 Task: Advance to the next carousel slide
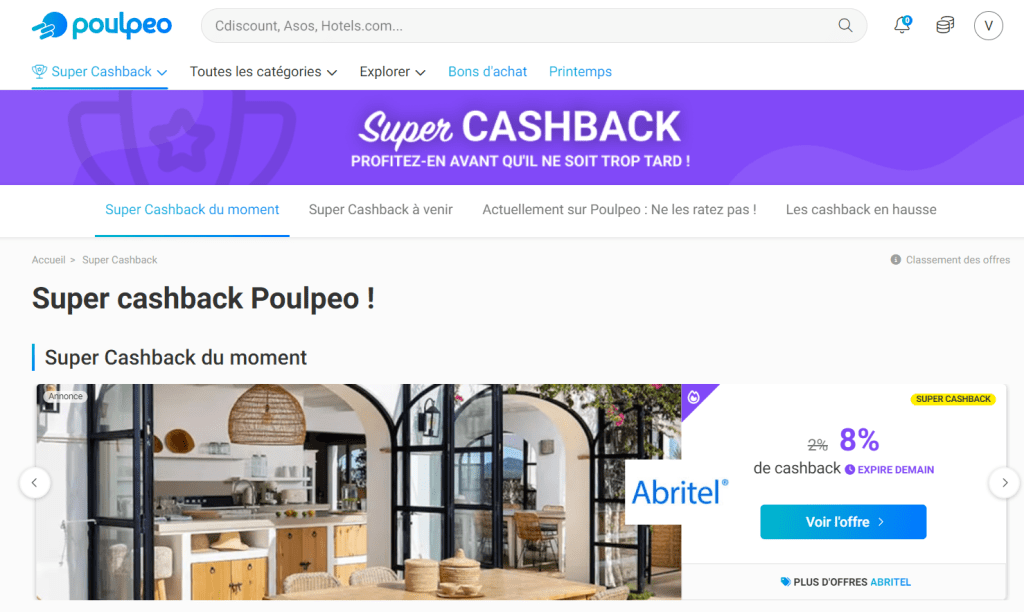[1004, 483]
